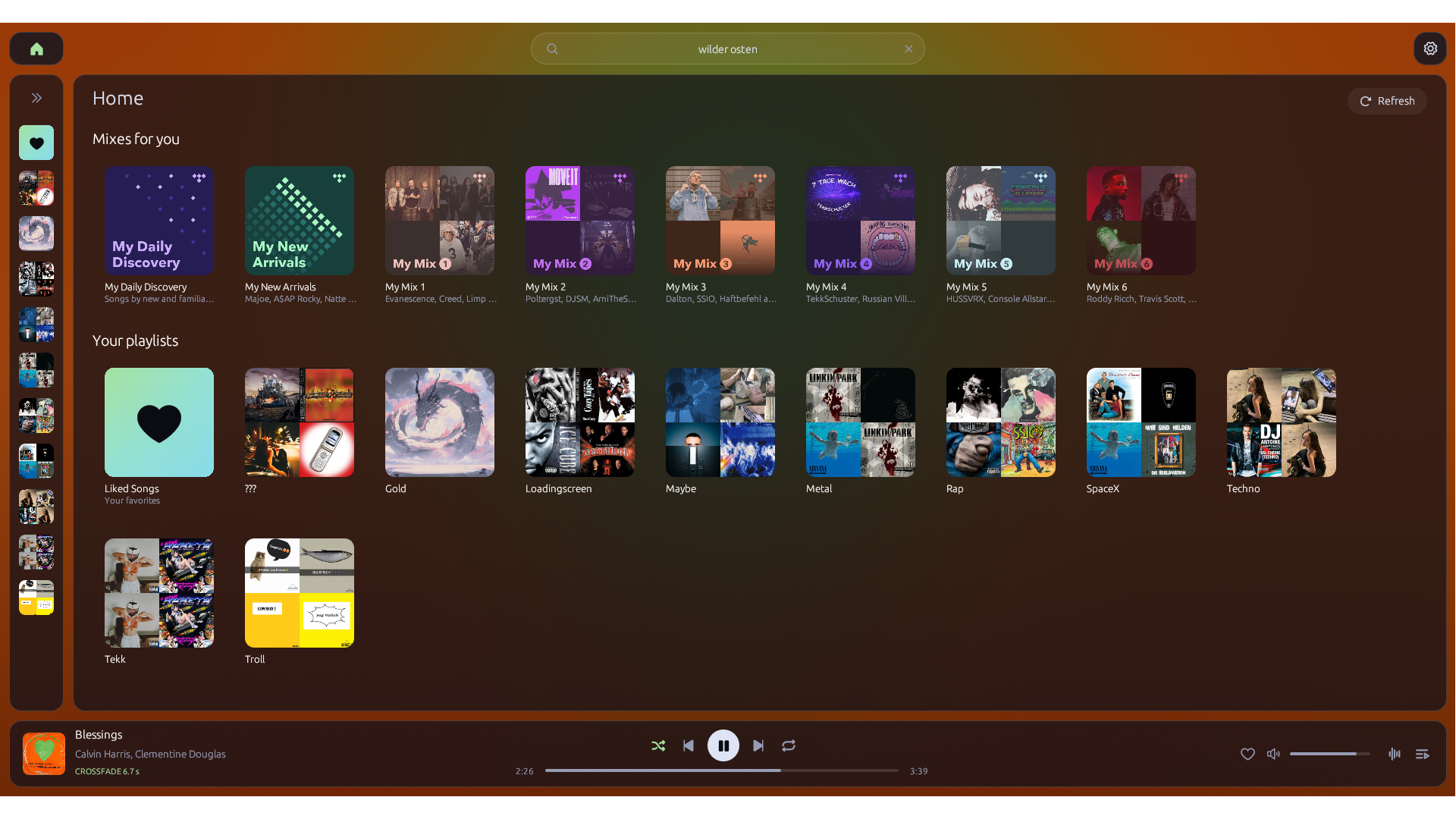Image resolution: width=1456 pixels, height=819 pixels.
Task: Click the search magnifier icon
Action: click(552, 49)
